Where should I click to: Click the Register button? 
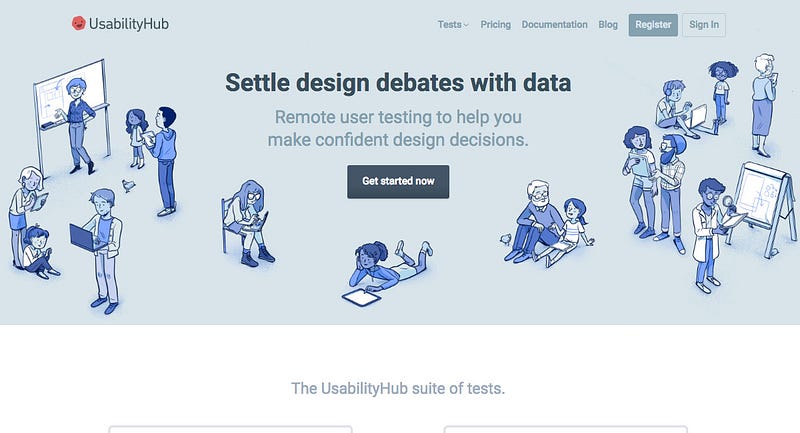(x=653, y=25)
